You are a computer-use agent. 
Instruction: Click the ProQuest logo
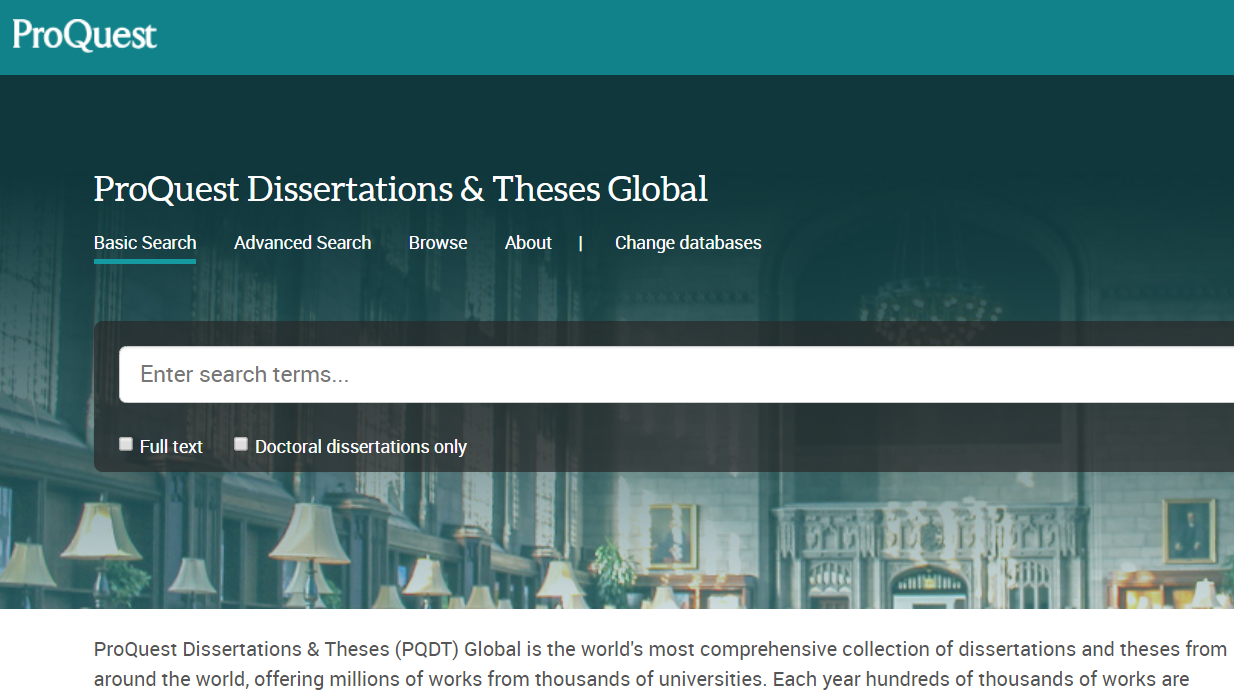[85, 35]
